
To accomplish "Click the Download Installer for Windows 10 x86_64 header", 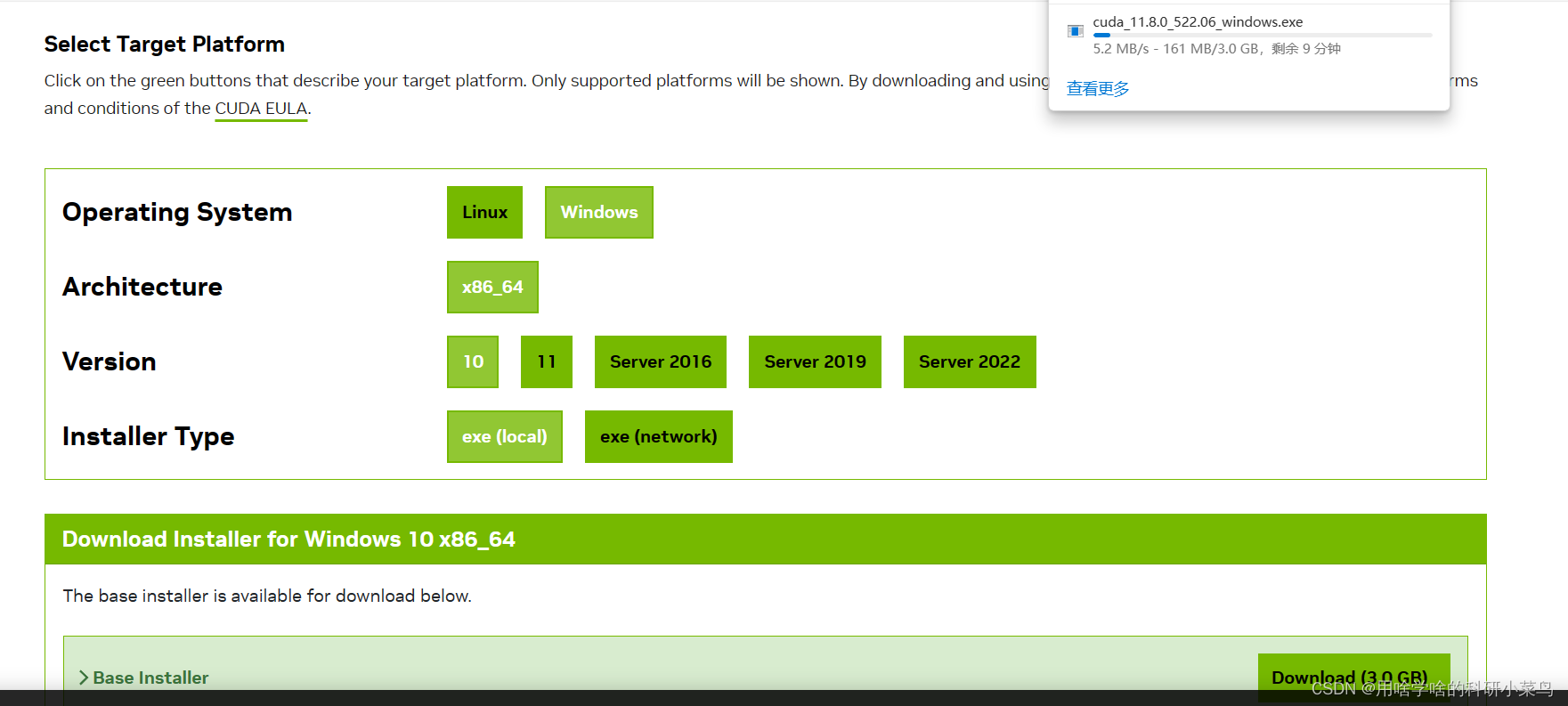I will (766, 540).
